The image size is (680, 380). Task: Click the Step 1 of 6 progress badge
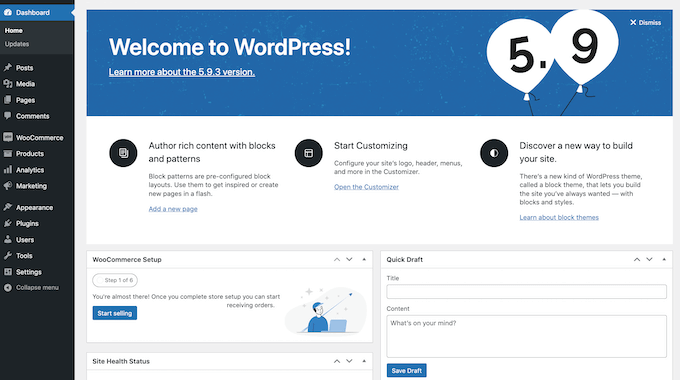coord(115,280)
